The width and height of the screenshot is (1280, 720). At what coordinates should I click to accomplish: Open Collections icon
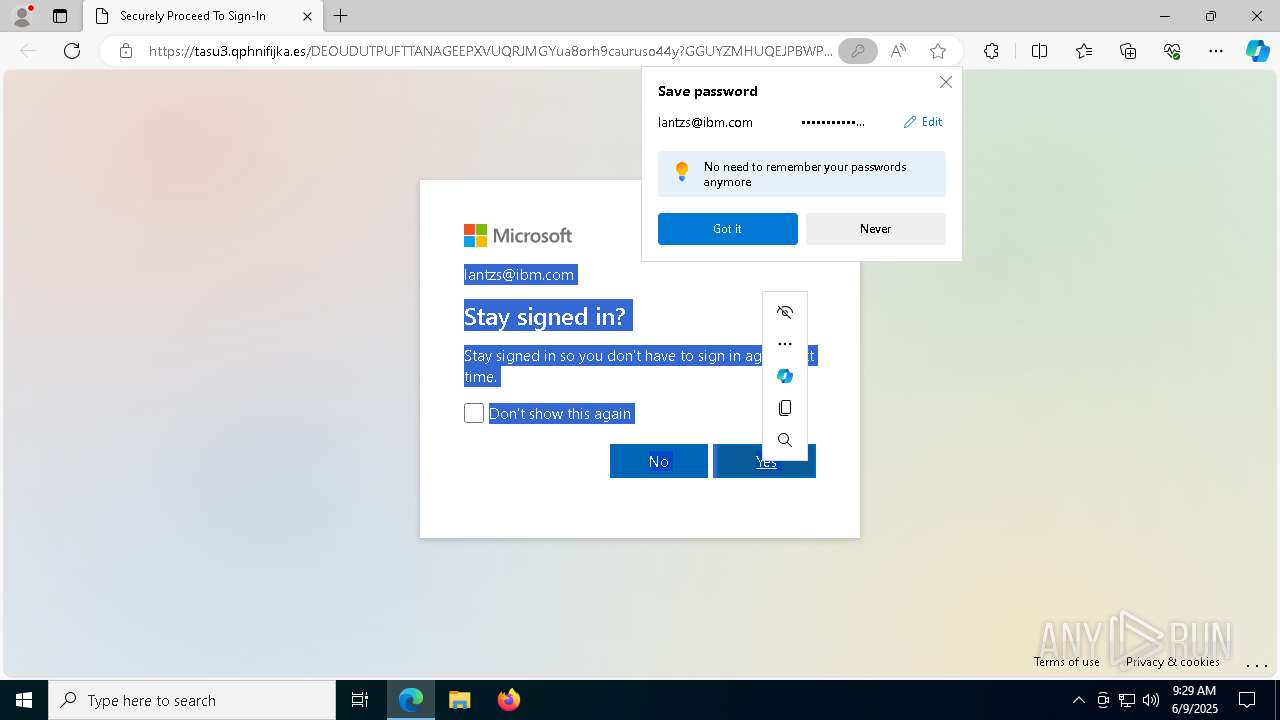tap(1128, 51)
